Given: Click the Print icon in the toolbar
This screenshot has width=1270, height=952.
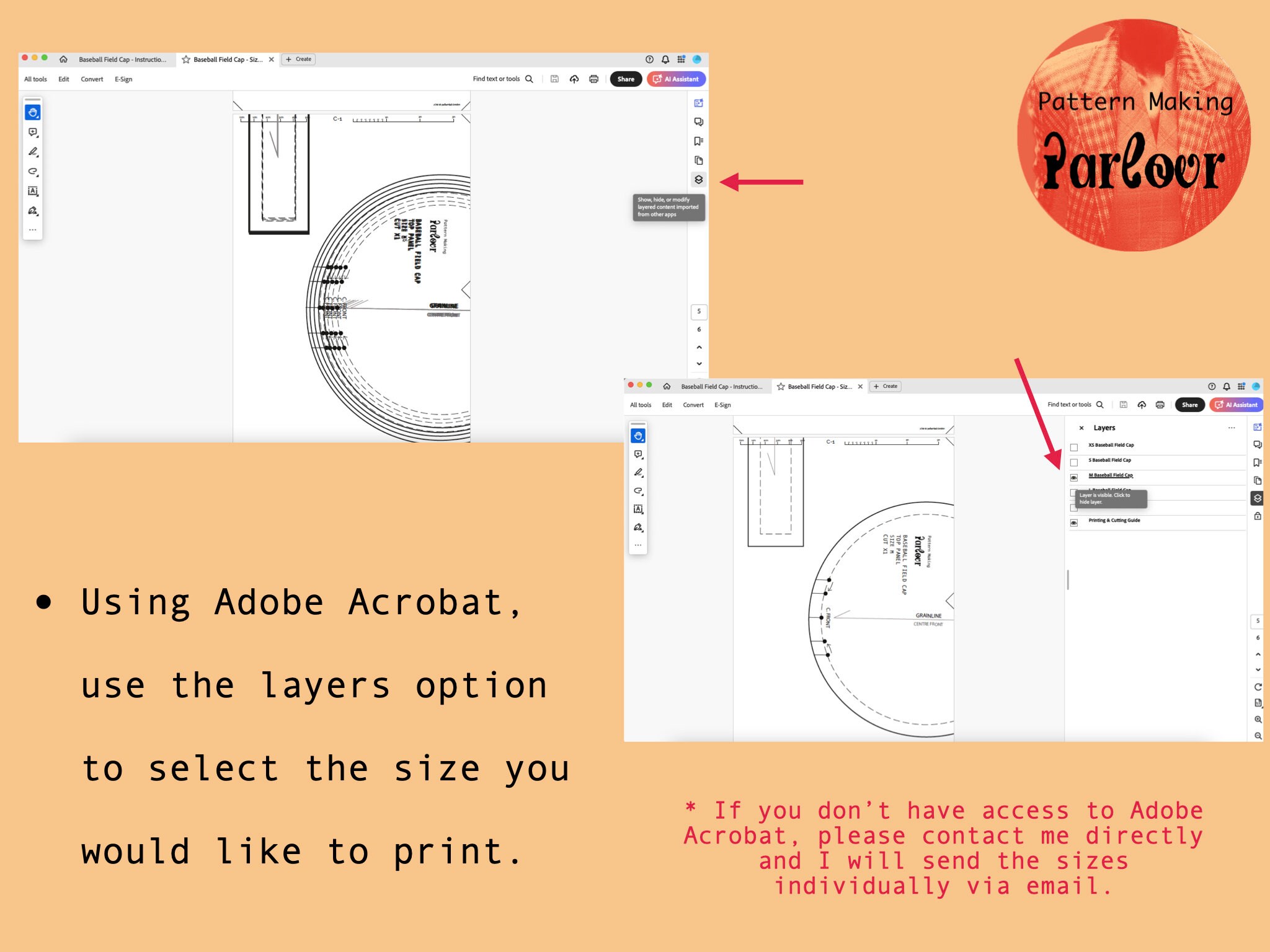Looking at the screenshot, I should [593, 79].
